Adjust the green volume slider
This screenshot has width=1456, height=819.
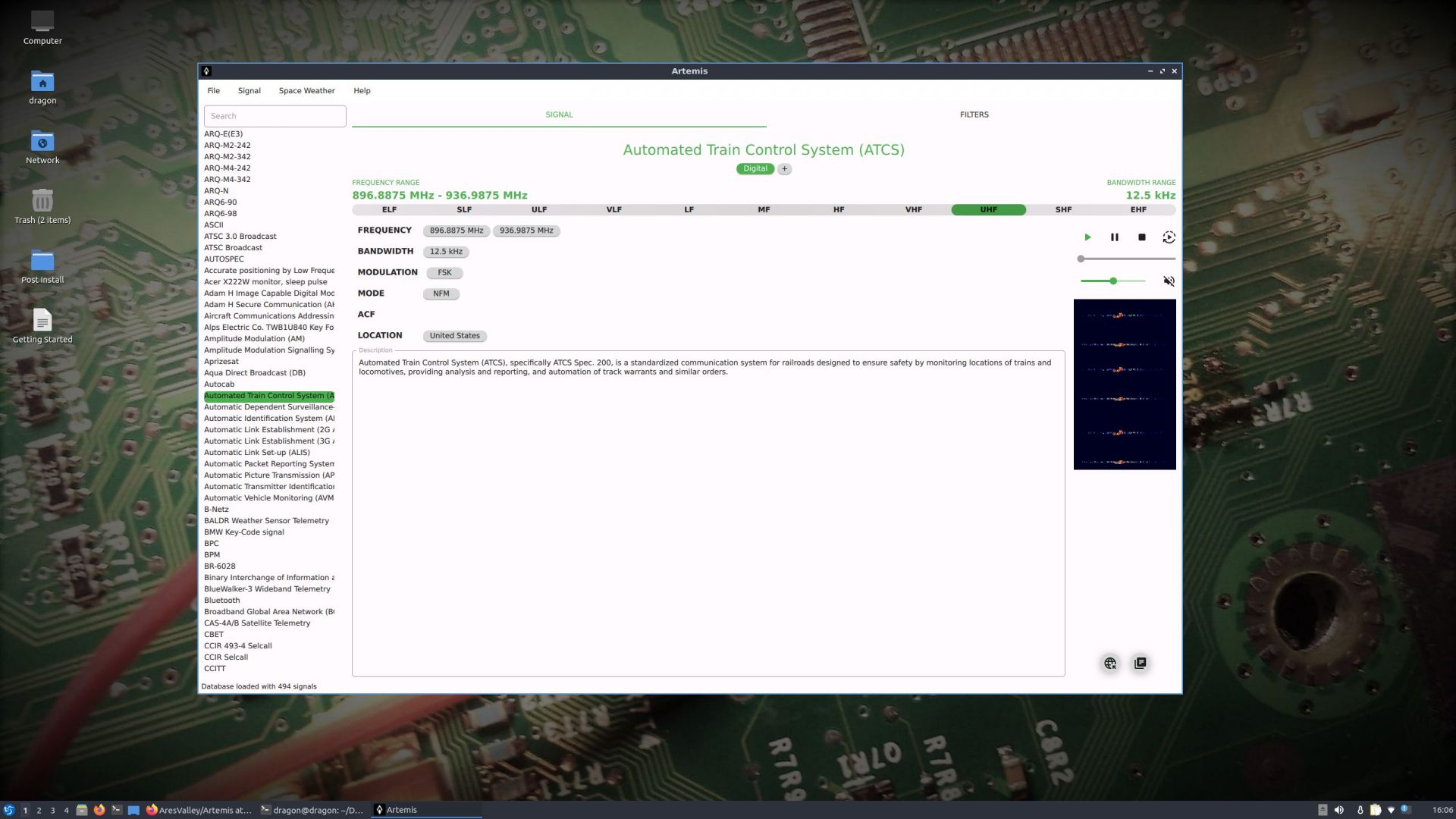click(1112, 281)
